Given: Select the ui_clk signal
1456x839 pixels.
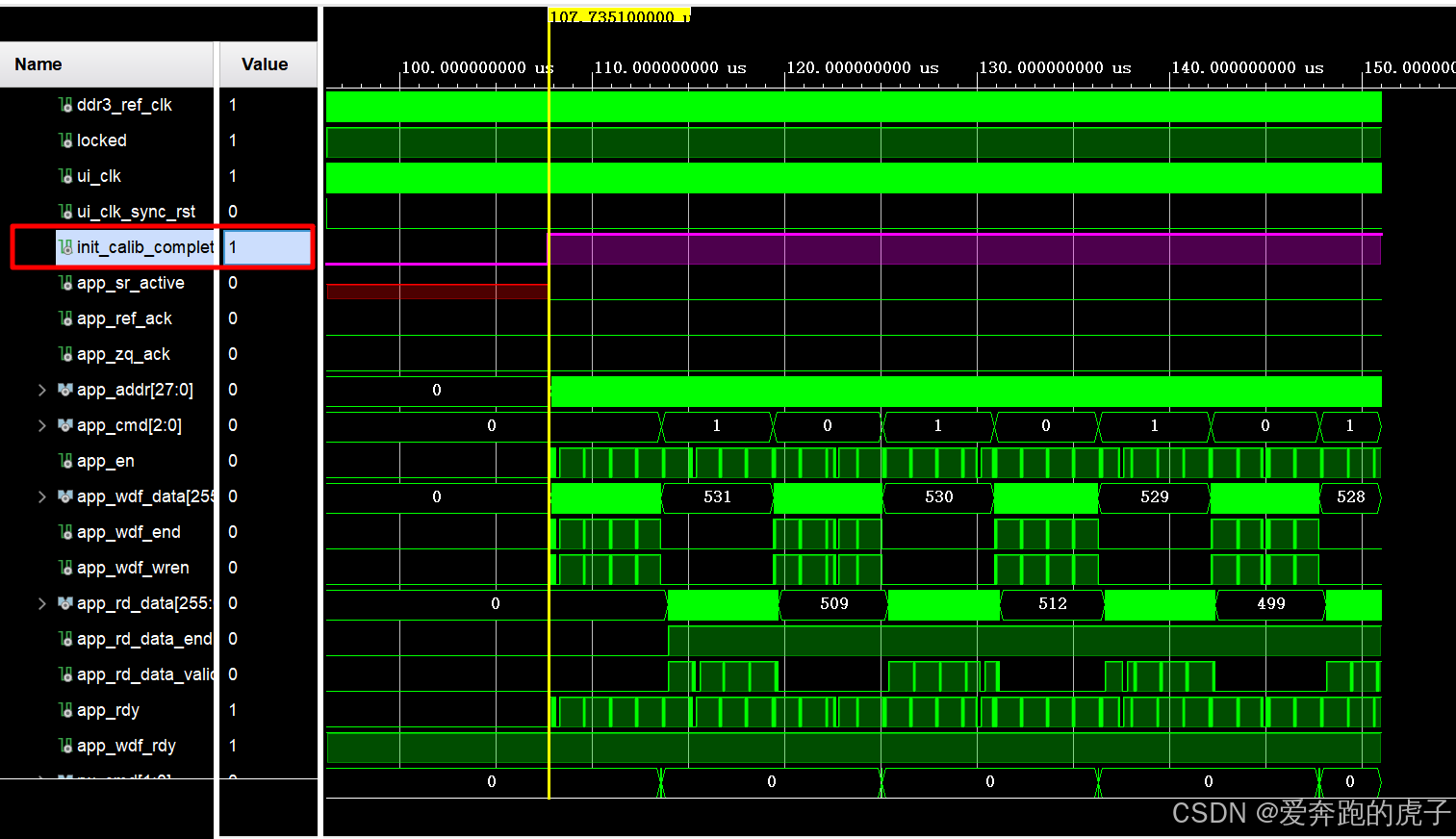Looking at the screenshot, I should [x=99, y=176].
